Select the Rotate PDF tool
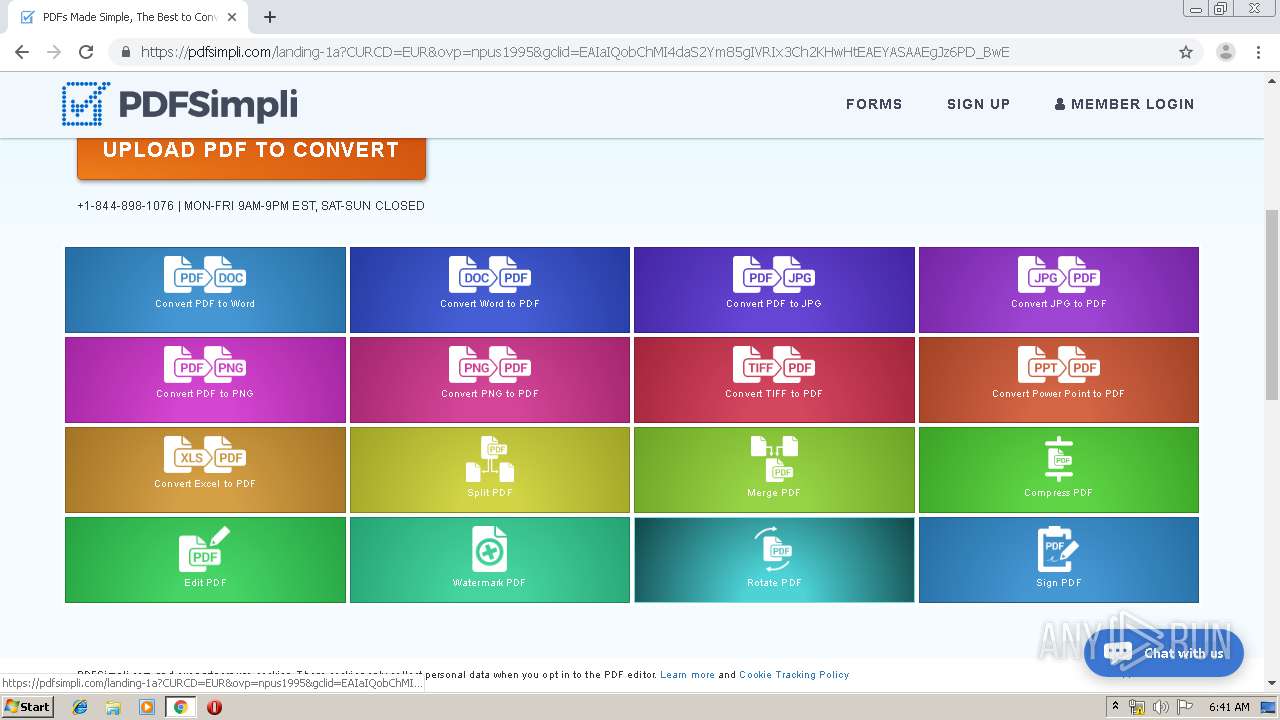 point(774,560)
